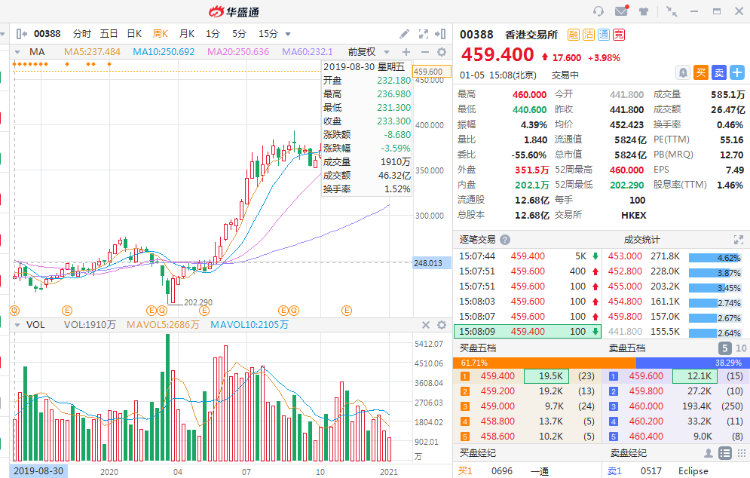Open the mail messages icon
The height and width of the screenshot is (478, 750).
point(622,11)
